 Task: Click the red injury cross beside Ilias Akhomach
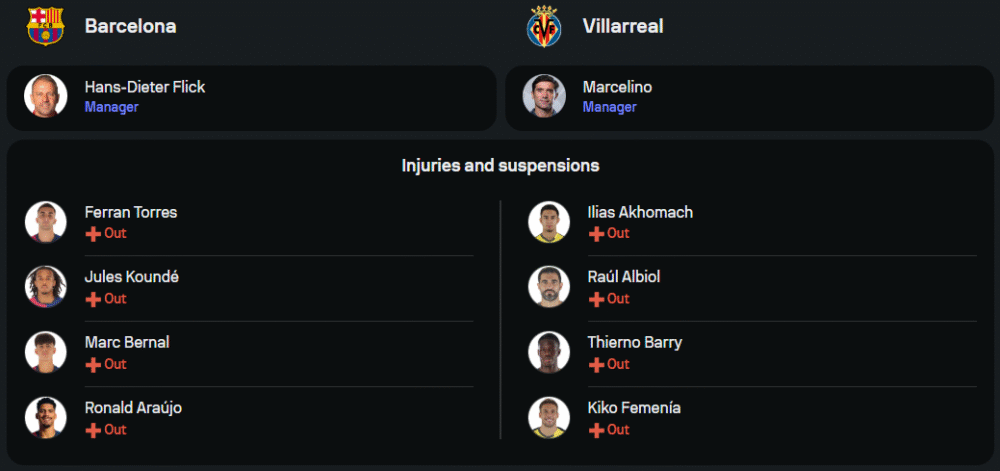coord(596,233)
